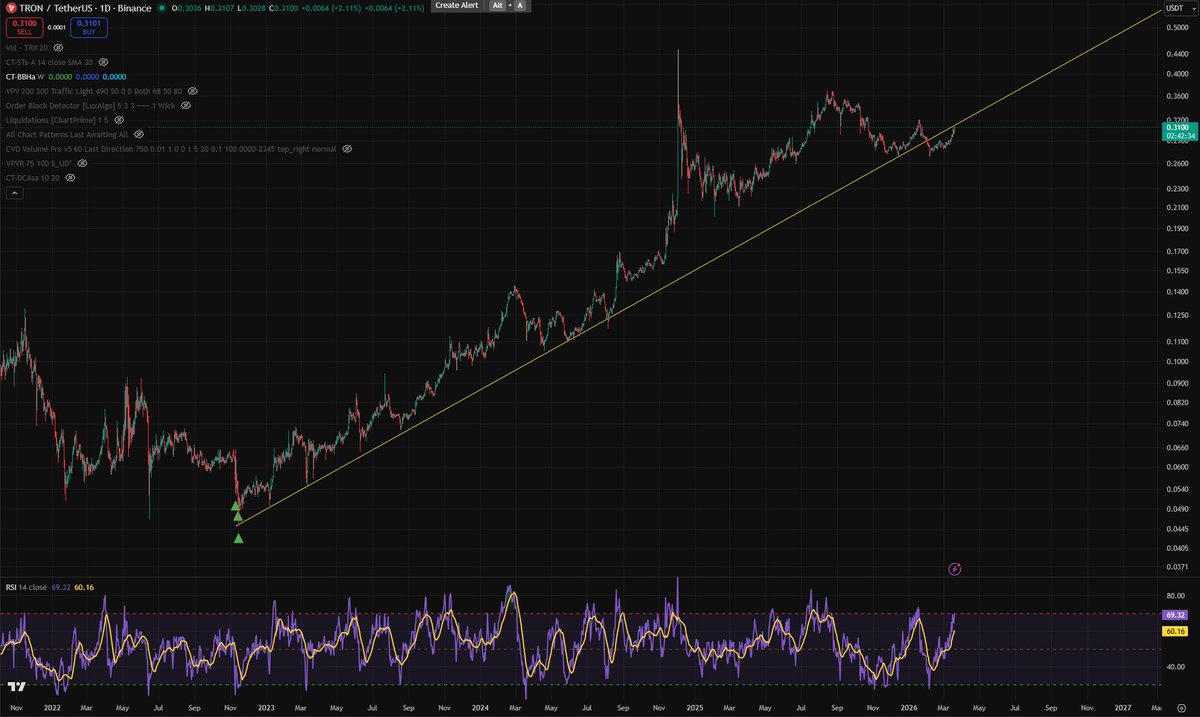The width and height of the screenshot is (1200, 717).
Task: Click the RSI average label 60.16
Action: point(1174,632)
